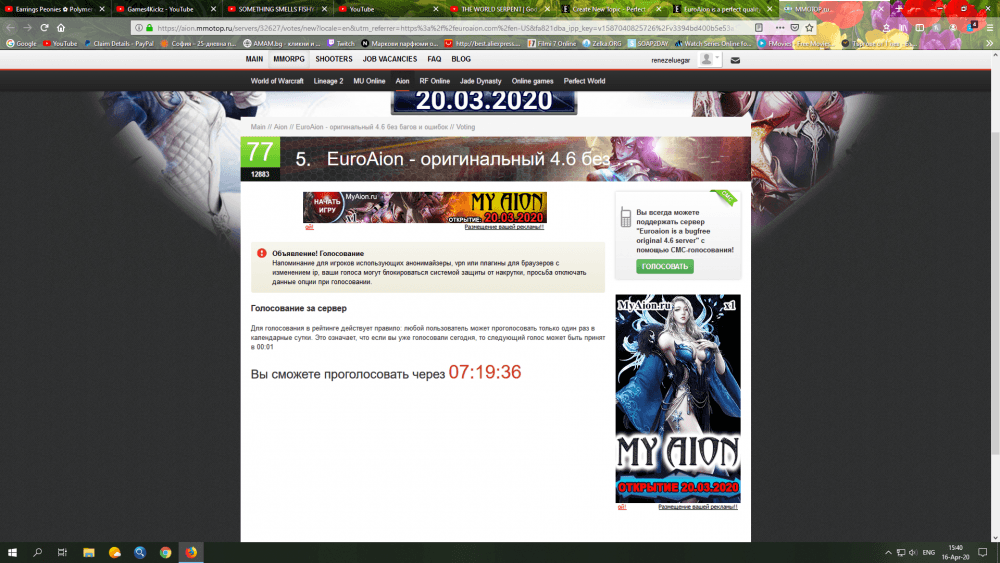Open Chrome from the taskbar
This screenshot has height=563, width=1000.
(165, 552)
